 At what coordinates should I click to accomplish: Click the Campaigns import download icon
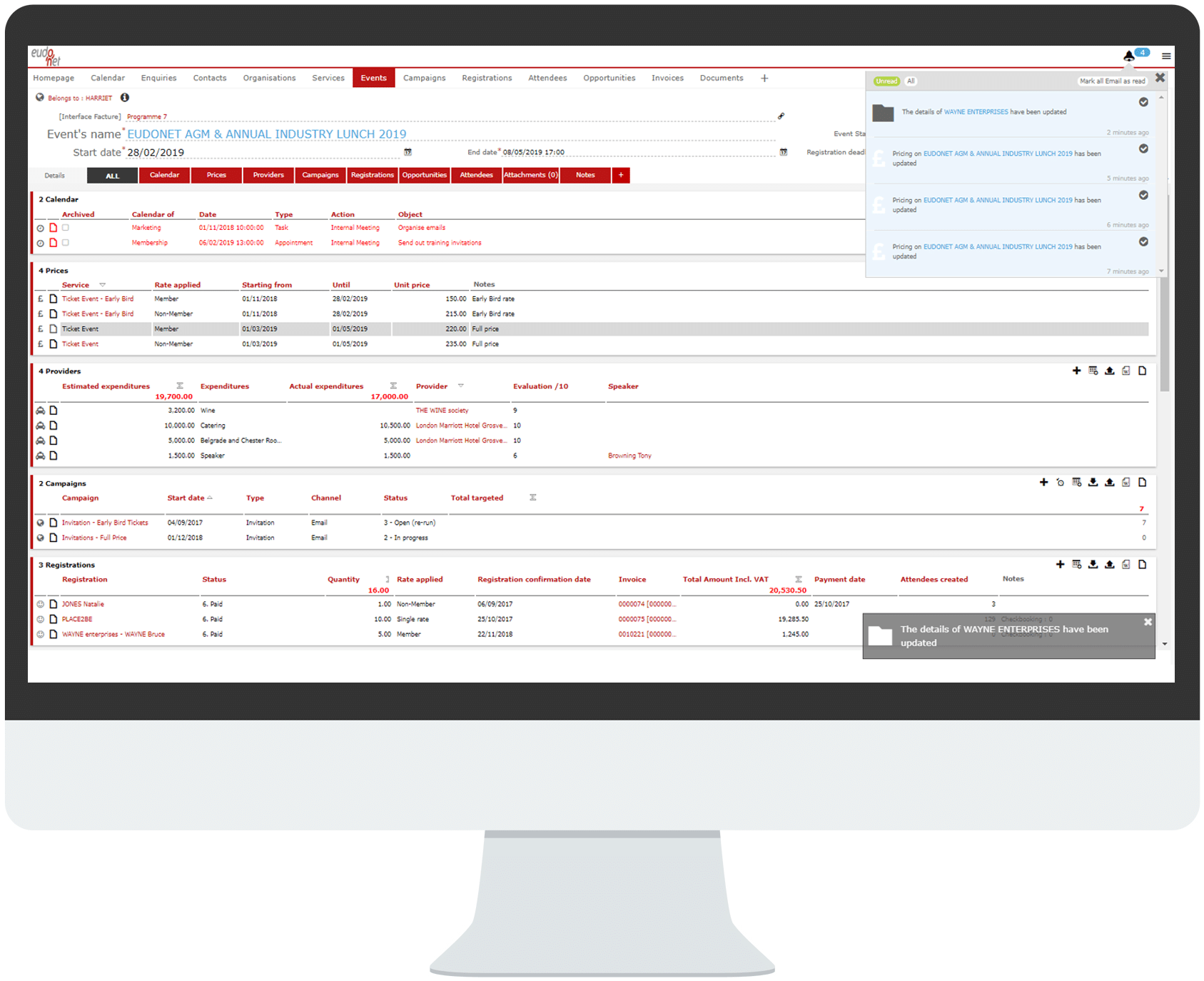[x=1093, y=483]
